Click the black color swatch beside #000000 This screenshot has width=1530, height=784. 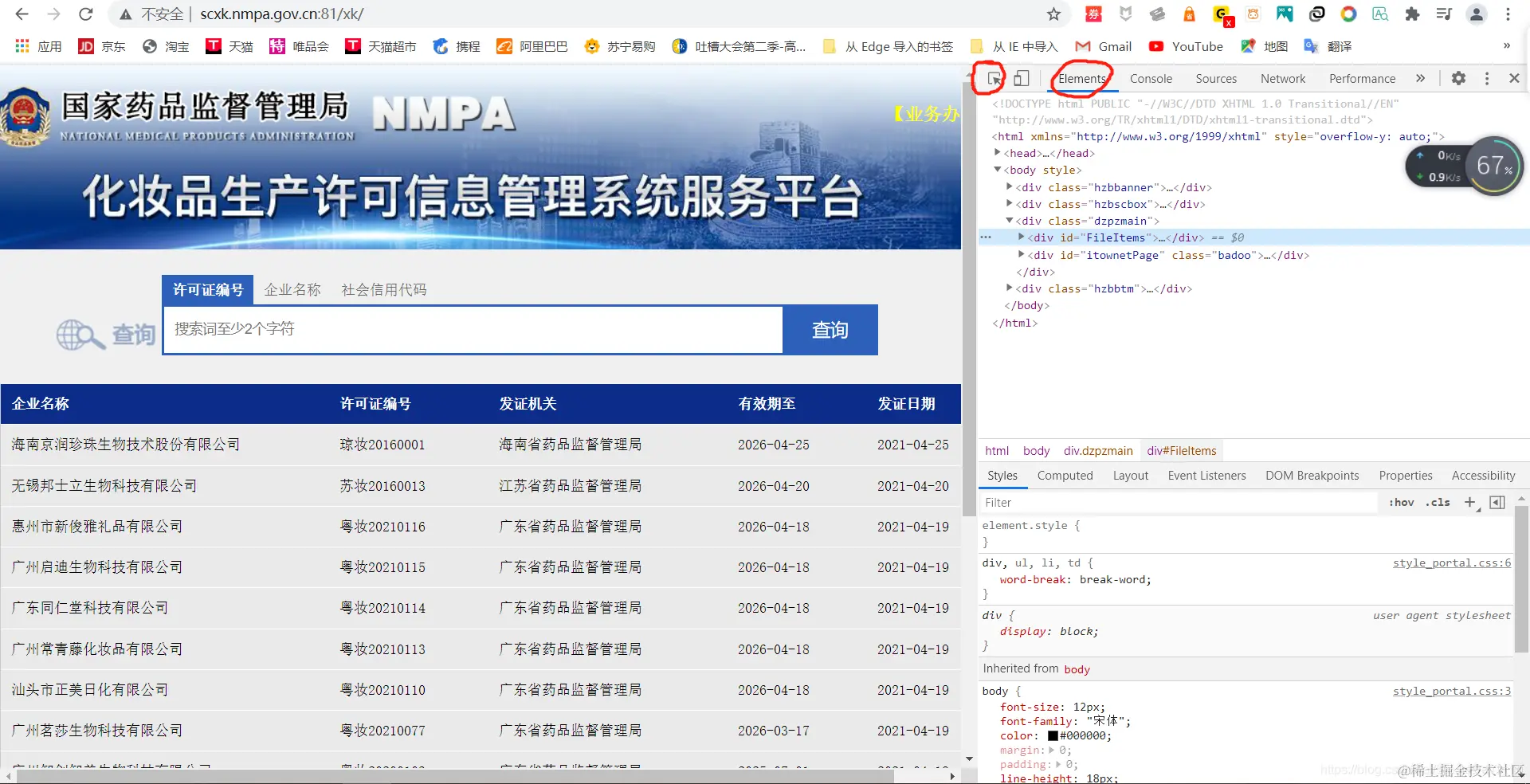click(1053, 735)
